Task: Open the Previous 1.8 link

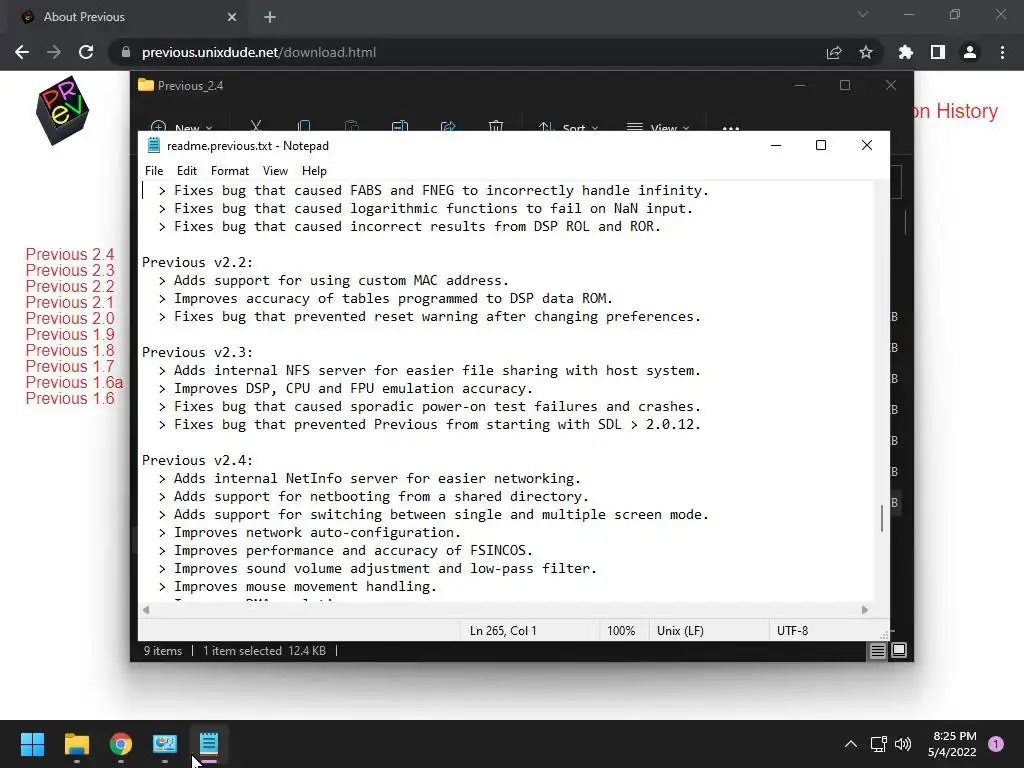Action: pyautogui.click(x=70, y=350)
